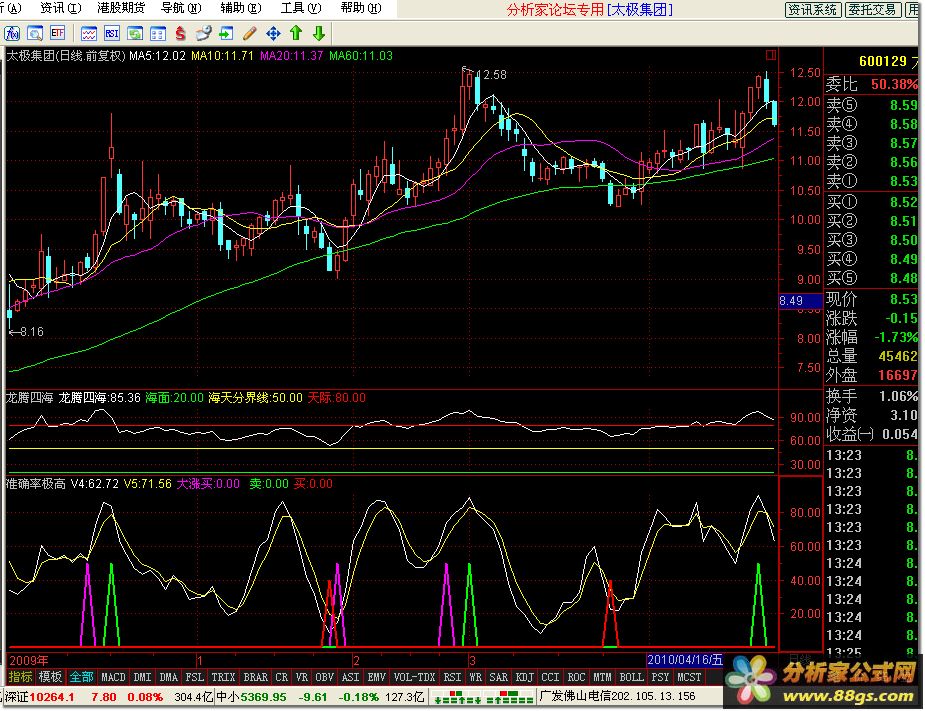Open the 资讯(I) menu
This screenshot has height=711, width=925.
coord(61,8)
